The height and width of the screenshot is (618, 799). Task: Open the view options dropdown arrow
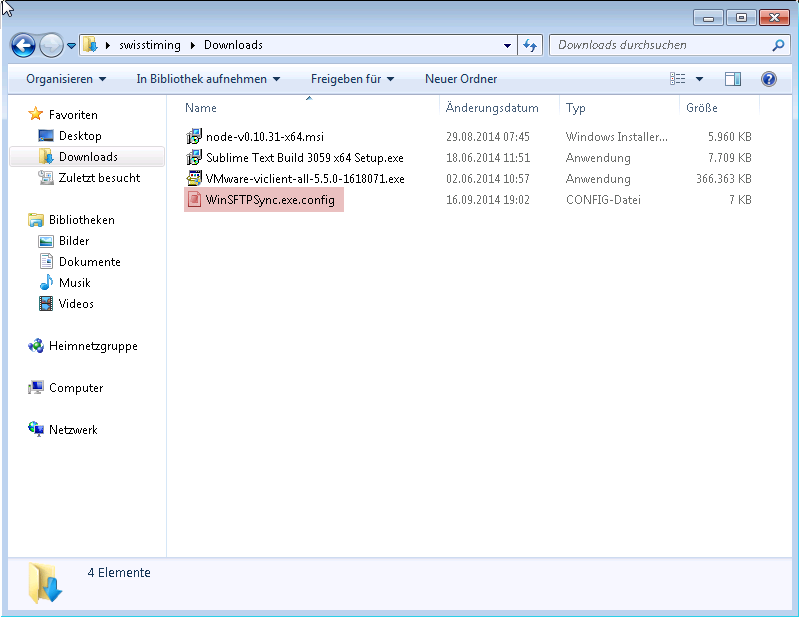pyautogui.click(x=700, y=79)
